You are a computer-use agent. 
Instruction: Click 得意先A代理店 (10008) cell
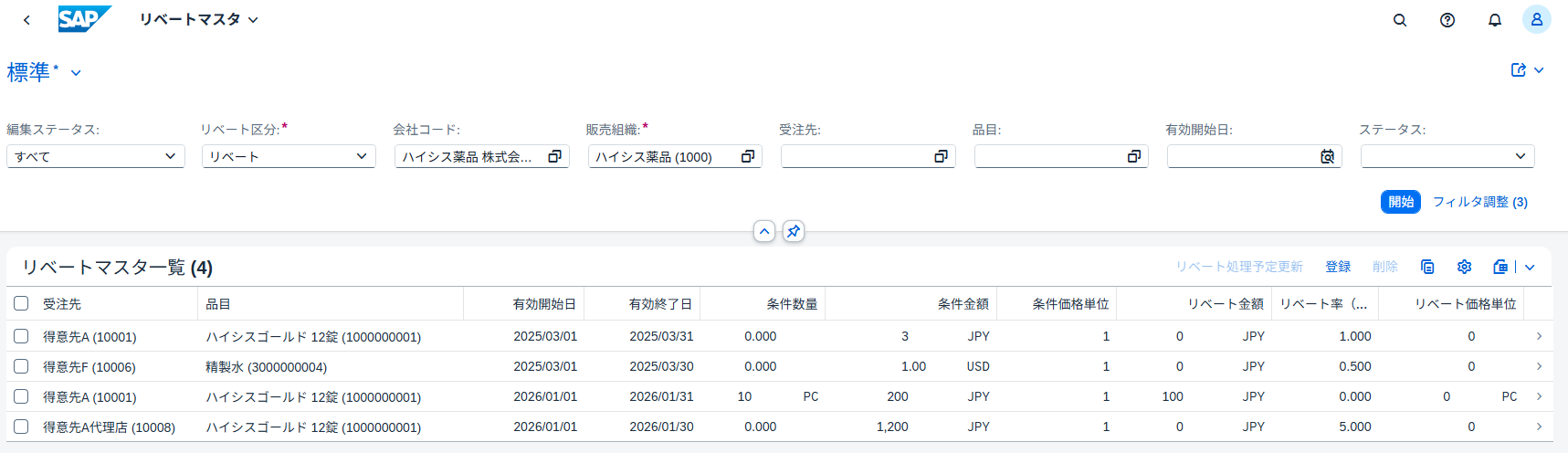pos(109,427)
